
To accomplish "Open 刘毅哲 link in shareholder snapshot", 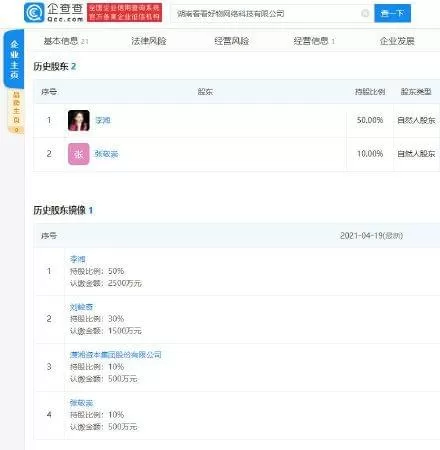I will [x=81, y=307].
